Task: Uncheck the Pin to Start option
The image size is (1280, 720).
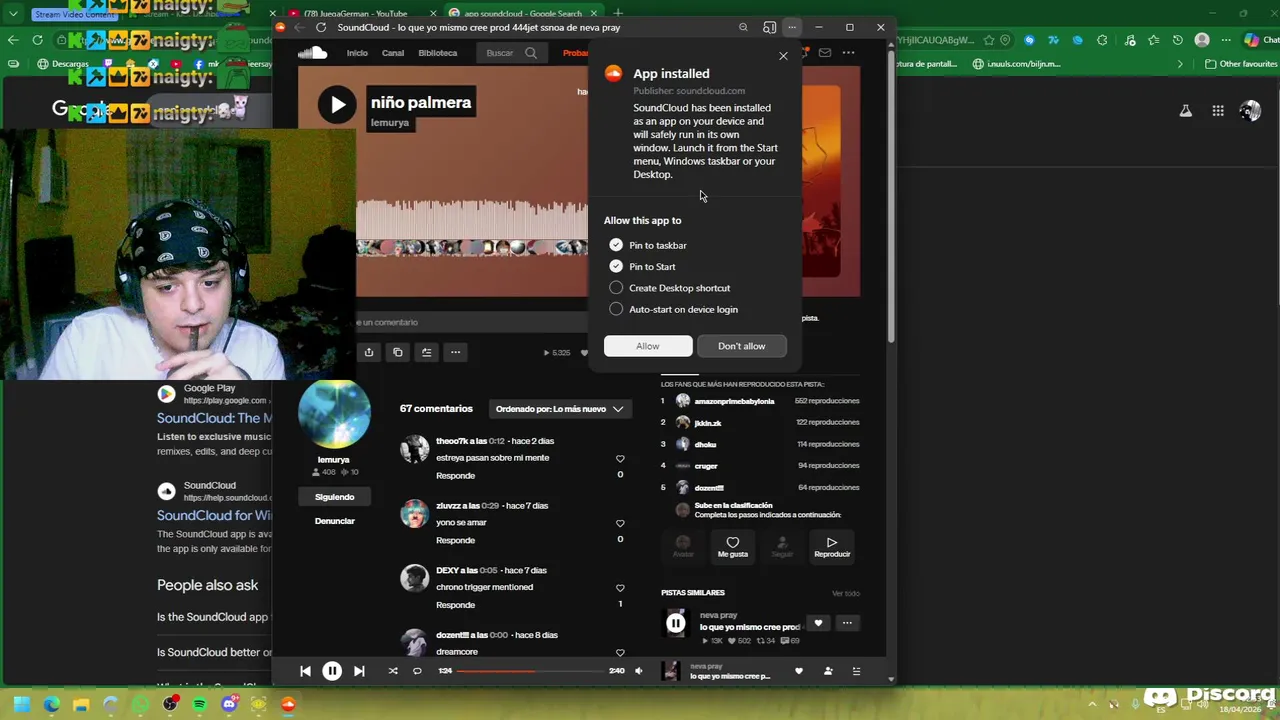Action: pos(616,266)
